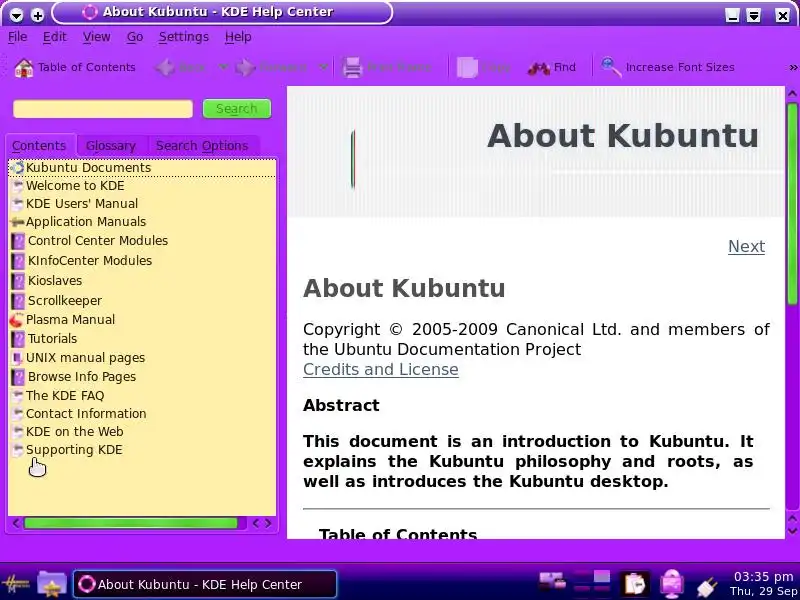
Task: Open the Go menu
Action: (x=135, y=37)
